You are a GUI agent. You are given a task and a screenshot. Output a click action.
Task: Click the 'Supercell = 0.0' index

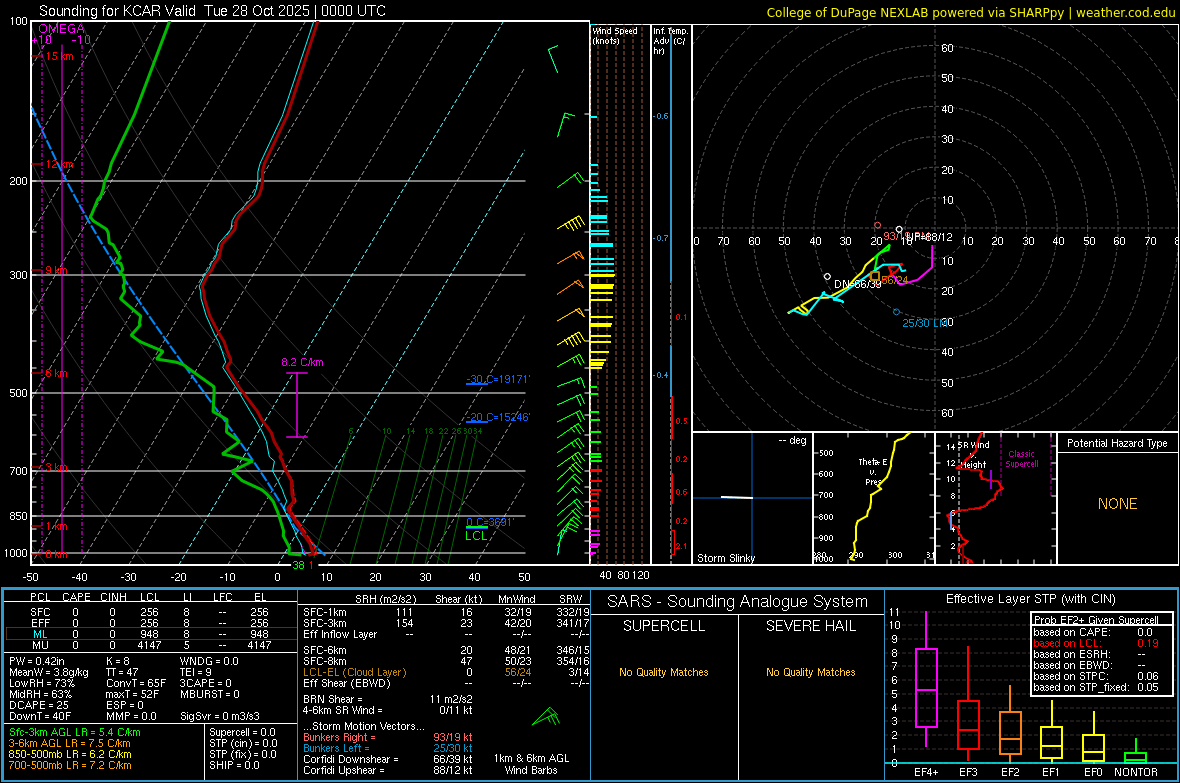pyautogui.click(x=242, y=732)
